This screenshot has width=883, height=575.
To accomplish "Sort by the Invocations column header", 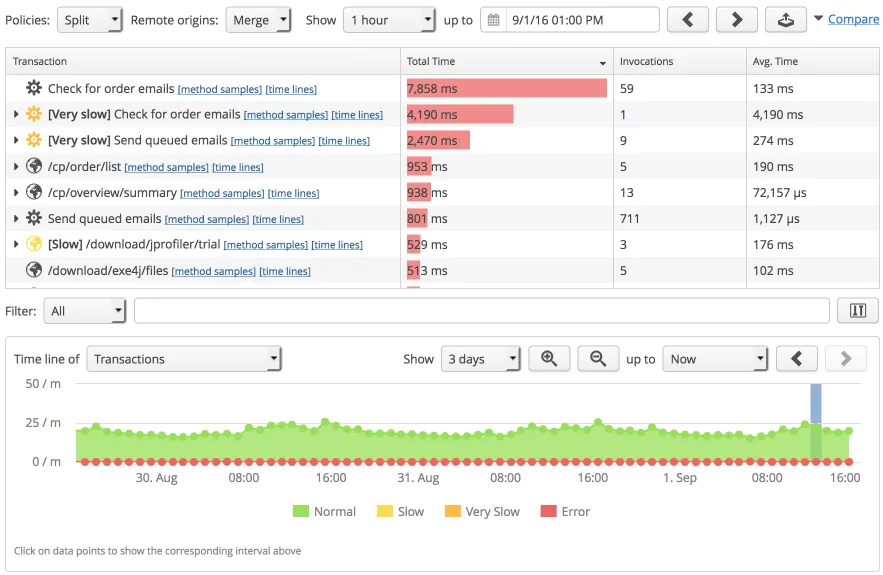I will click(680, 61).
